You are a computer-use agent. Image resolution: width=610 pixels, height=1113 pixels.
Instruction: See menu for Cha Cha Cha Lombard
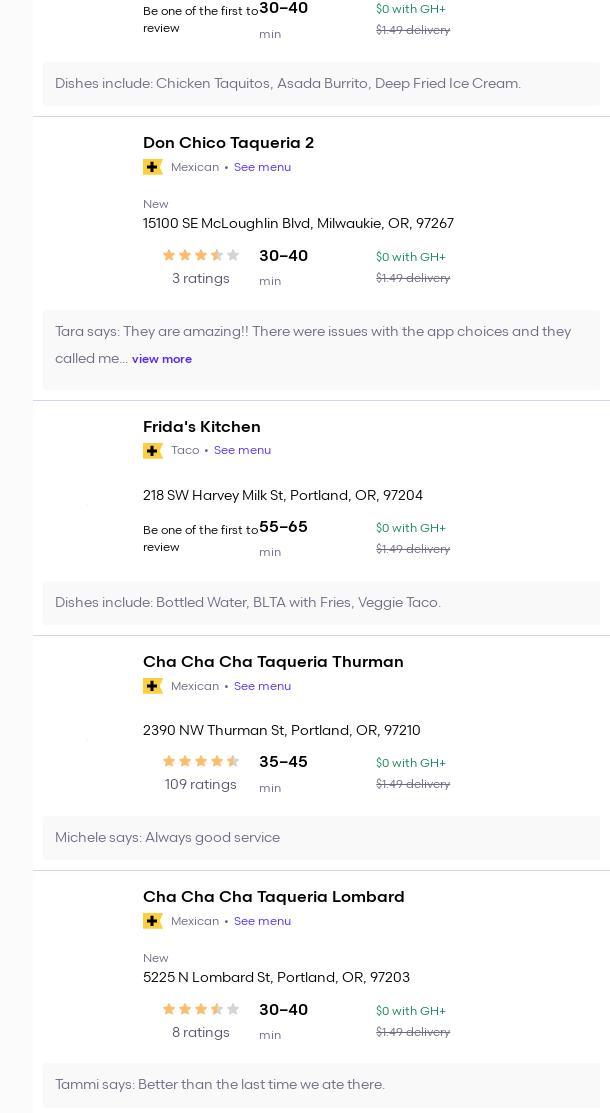(x=262, y=922)
